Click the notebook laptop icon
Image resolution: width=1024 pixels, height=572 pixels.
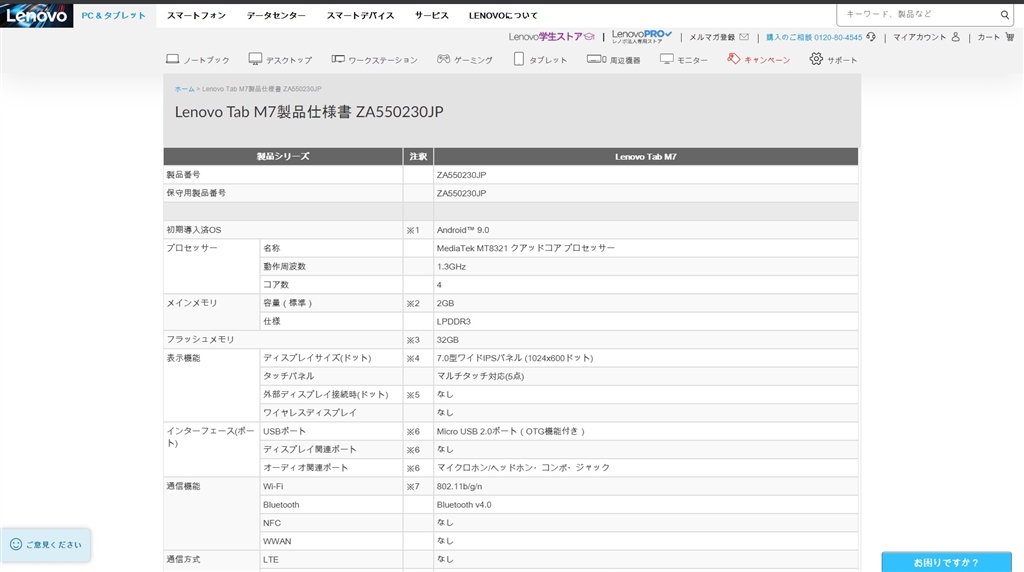coord(172,59)
